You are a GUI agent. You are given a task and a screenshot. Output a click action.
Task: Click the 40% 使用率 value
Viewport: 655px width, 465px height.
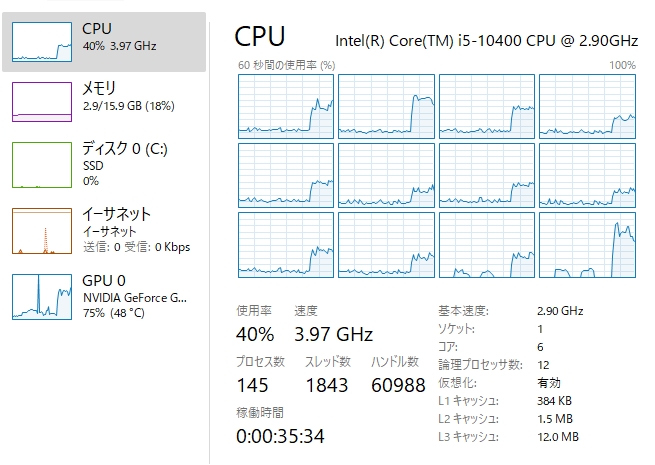[x=255, y=333]
